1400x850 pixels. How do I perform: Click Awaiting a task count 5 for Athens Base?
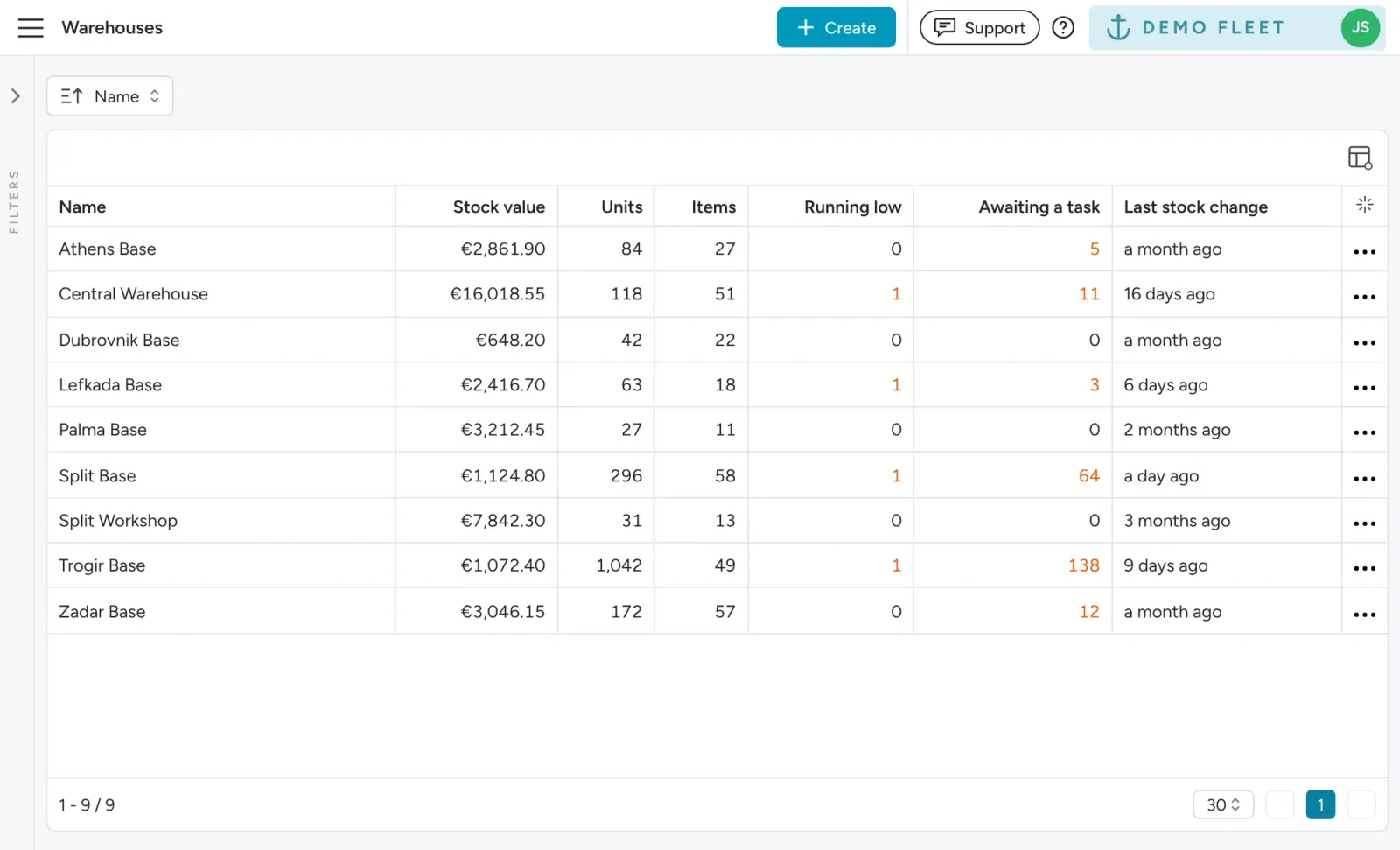tap(1094, 249)
